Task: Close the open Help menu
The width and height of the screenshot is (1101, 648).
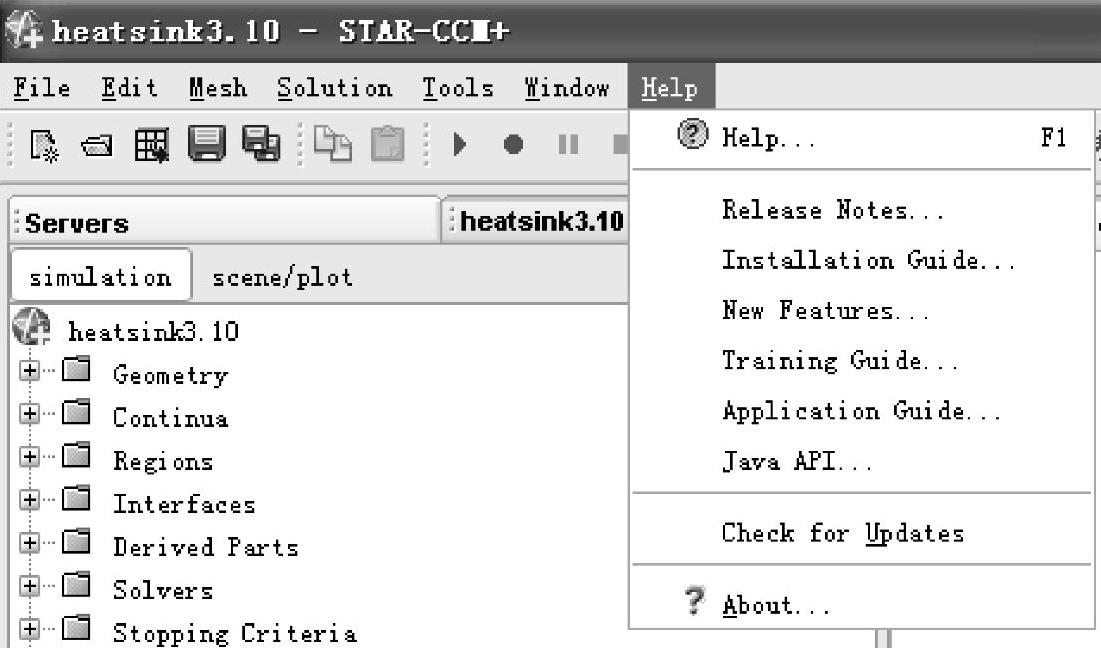Action: click(671, 87)
